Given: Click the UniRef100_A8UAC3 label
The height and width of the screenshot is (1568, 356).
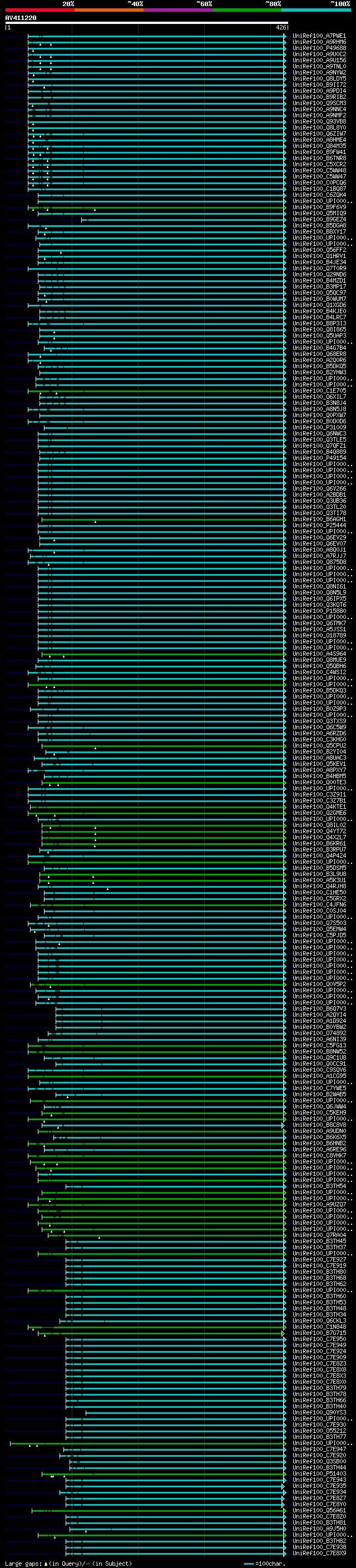Looking at the screenshot, I should [319, 758].
